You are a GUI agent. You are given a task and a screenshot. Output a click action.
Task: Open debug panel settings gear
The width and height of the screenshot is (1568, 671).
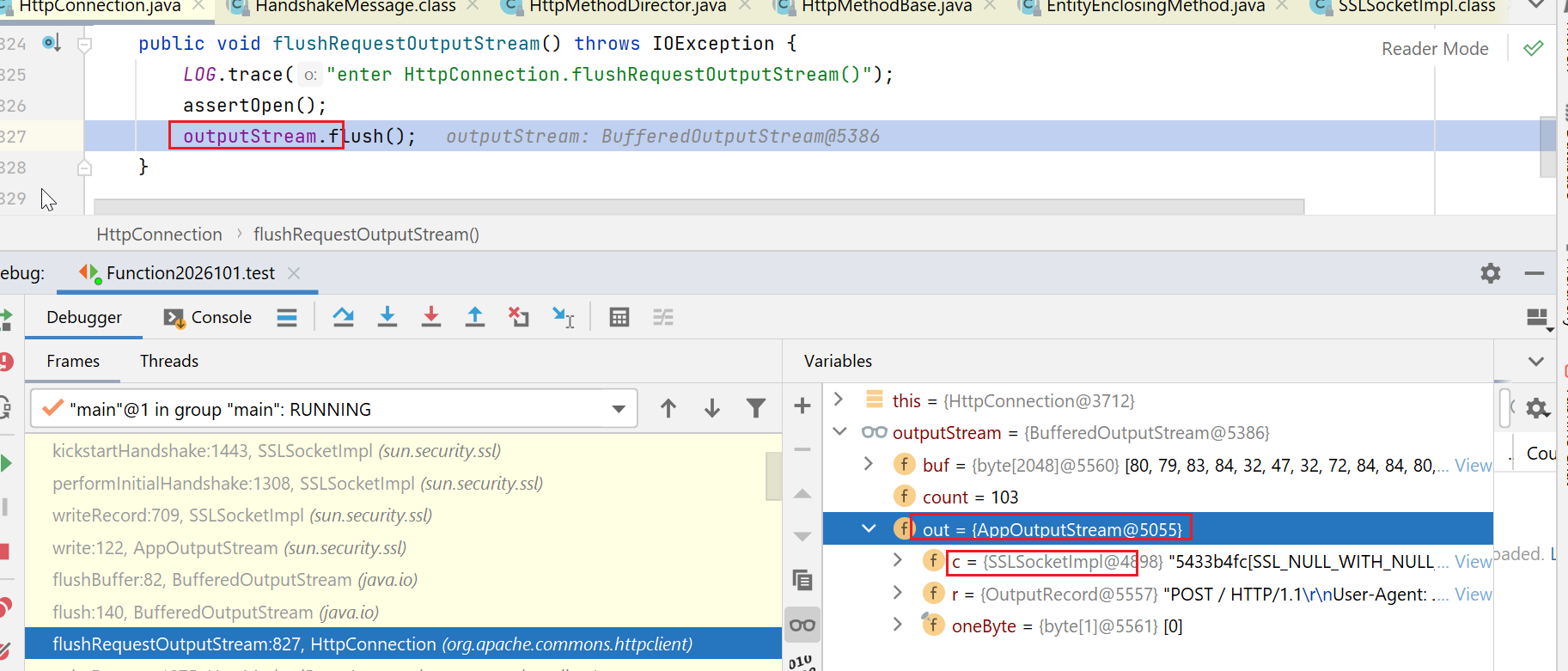pyautogui.click(x=1491, y=273)
